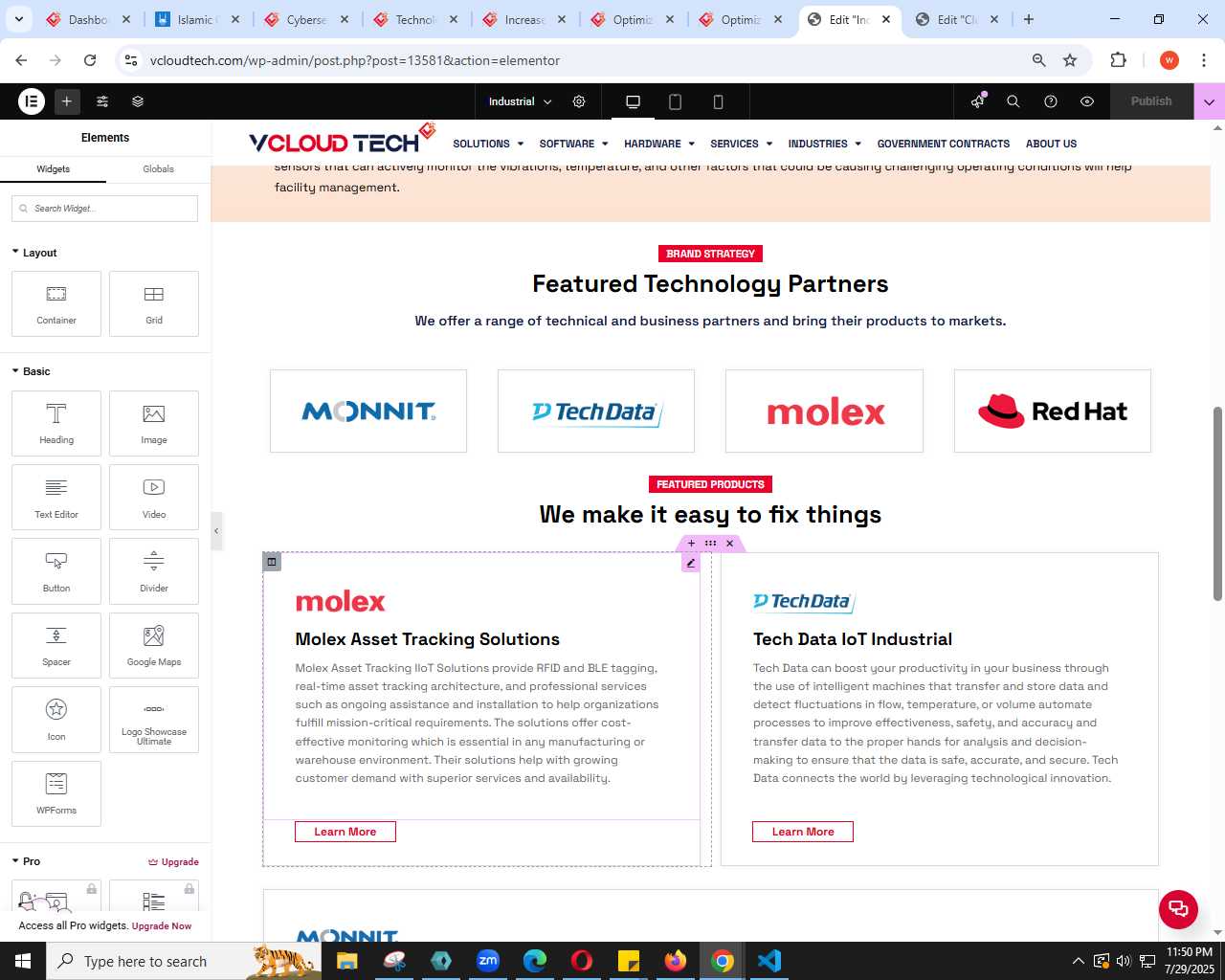This screenshot has height=980, width=1225.
Task: Open the Structure layers icon
Action: click(x=138, y=101)
